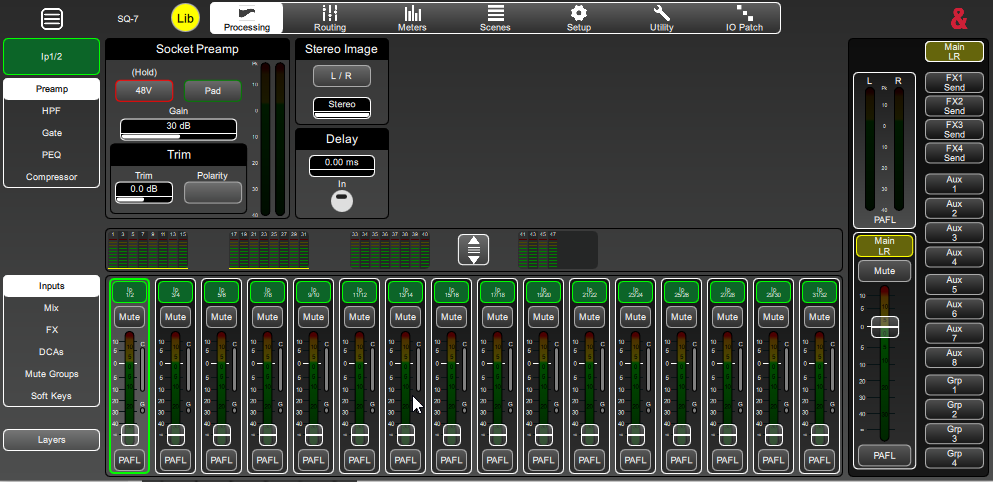
Task: Select the Grp 4 mix
Action: (x=954, y=458)
